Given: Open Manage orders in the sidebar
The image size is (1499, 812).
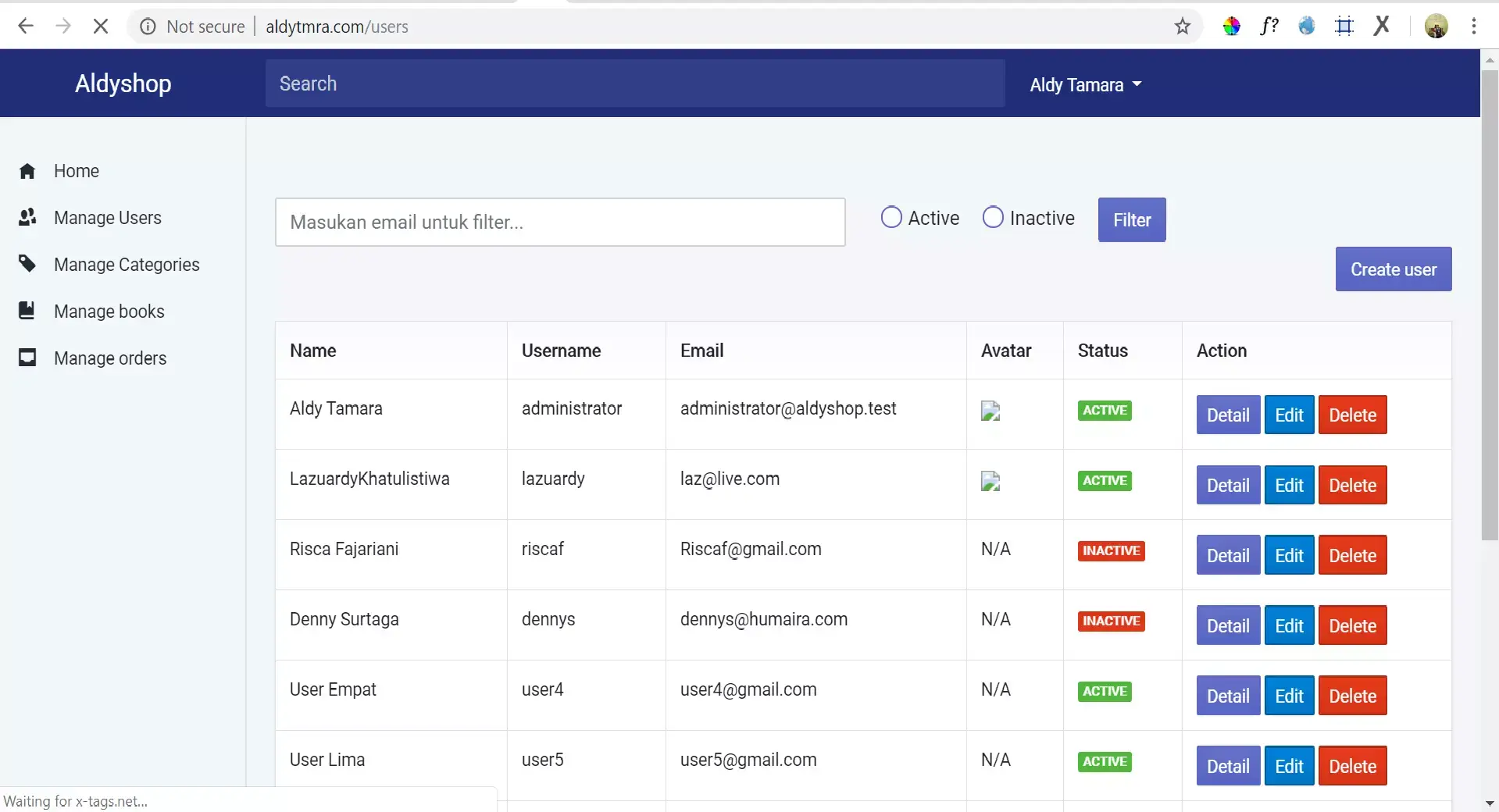Looking at the screenshot, I should point(110,358).
